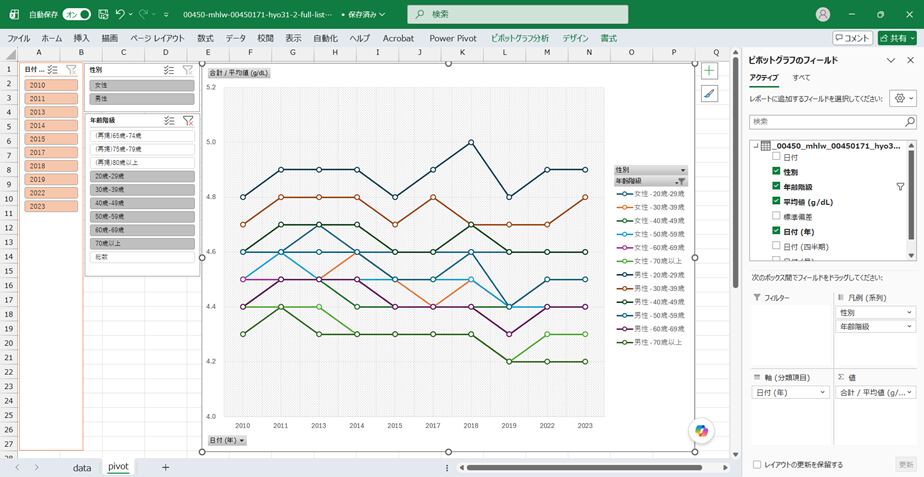Image resolution: width=924 pixels, height=477 pixels.
Task: Clear the filter on the 年齢階級 slicer
Action: pyautogui.click(x=188, y=120)
